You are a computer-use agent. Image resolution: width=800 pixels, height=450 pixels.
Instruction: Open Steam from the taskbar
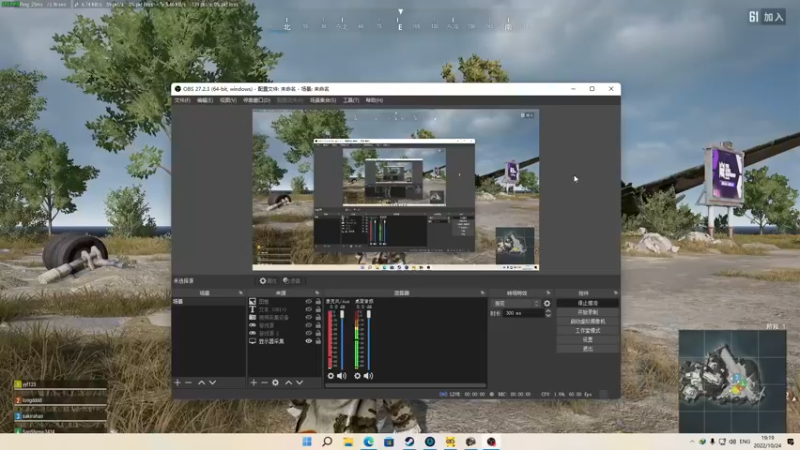point(409,441)
